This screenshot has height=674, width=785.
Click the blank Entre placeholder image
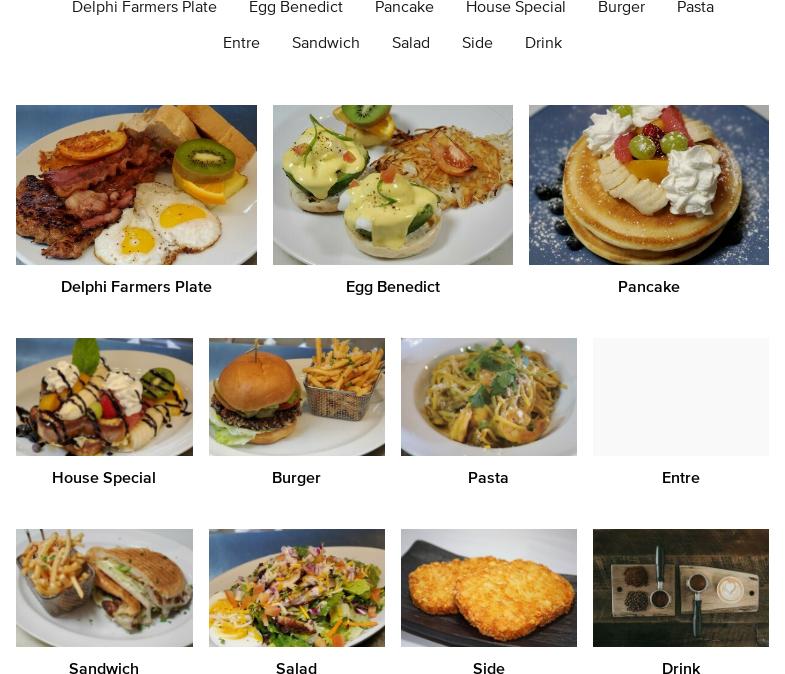tap(681, 397)
